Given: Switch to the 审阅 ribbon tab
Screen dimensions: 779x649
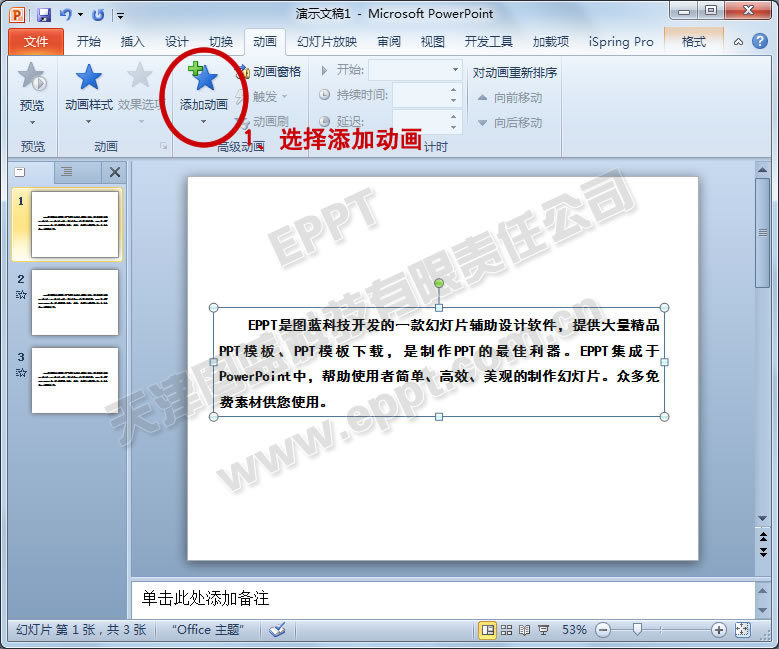Looking at the screenshot, I should (x=389, y=42).
